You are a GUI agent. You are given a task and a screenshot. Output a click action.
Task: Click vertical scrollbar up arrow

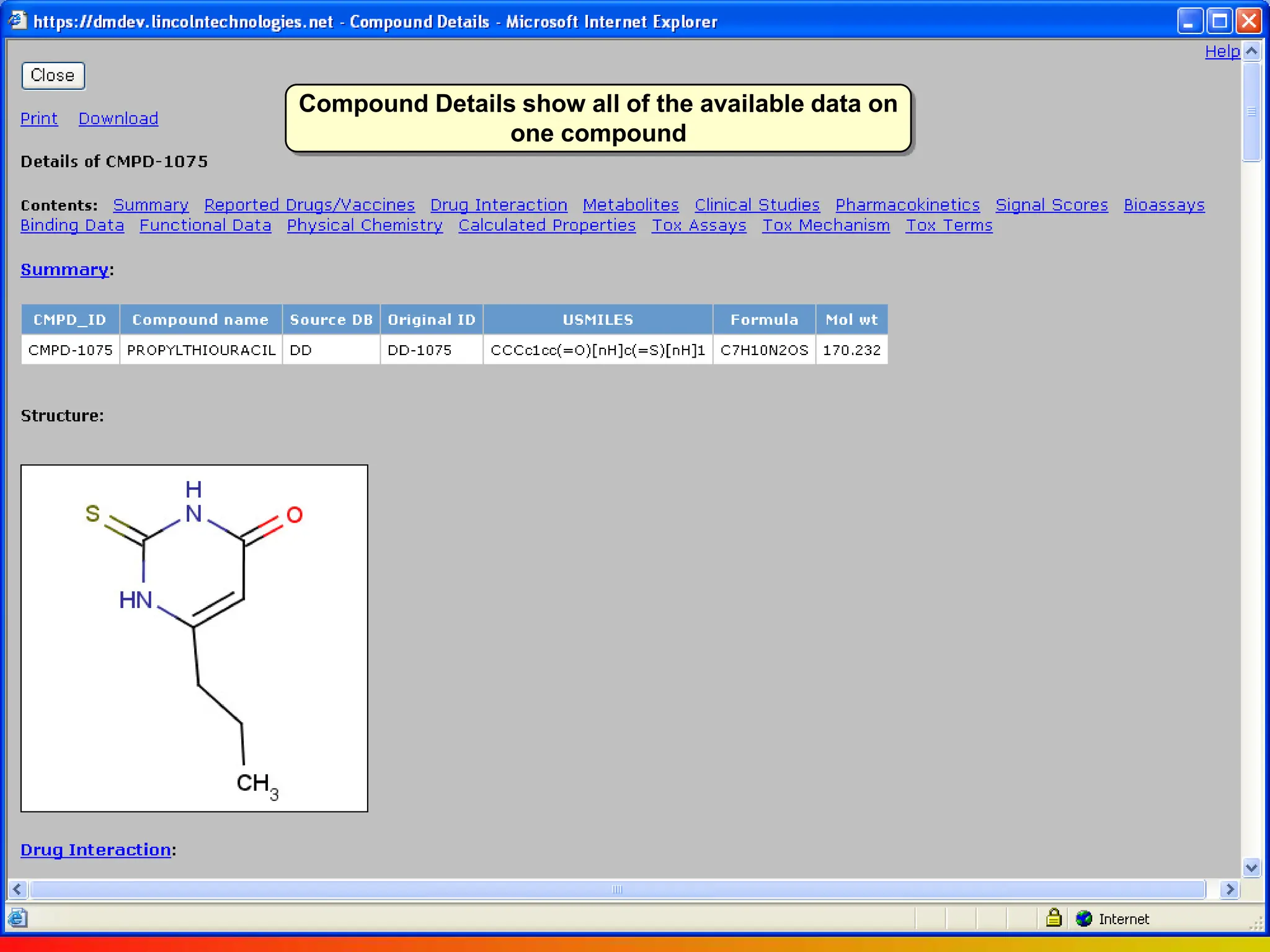pos(1251,51)
